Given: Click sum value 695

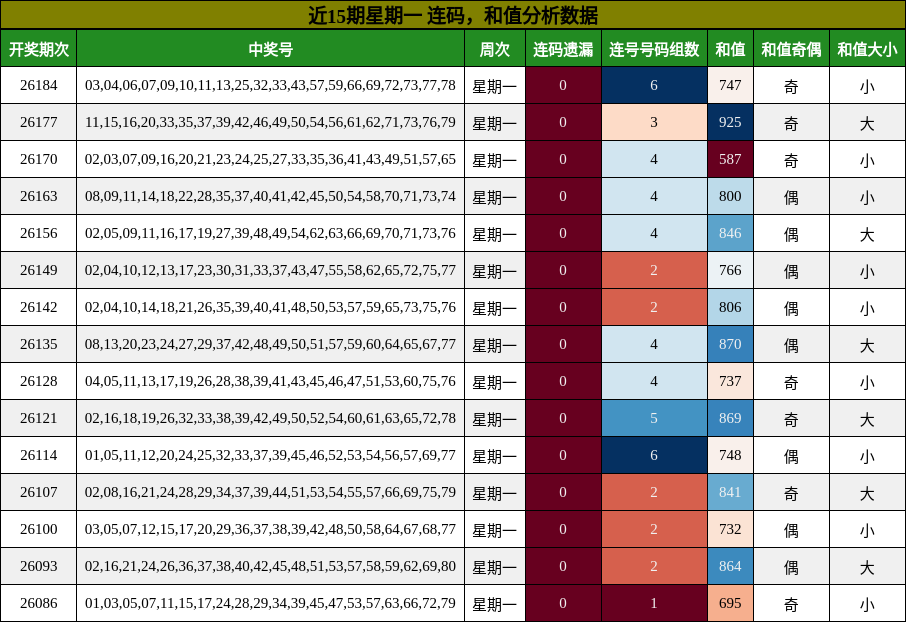Looking at the screenshot, I should [x=730, y=604].
